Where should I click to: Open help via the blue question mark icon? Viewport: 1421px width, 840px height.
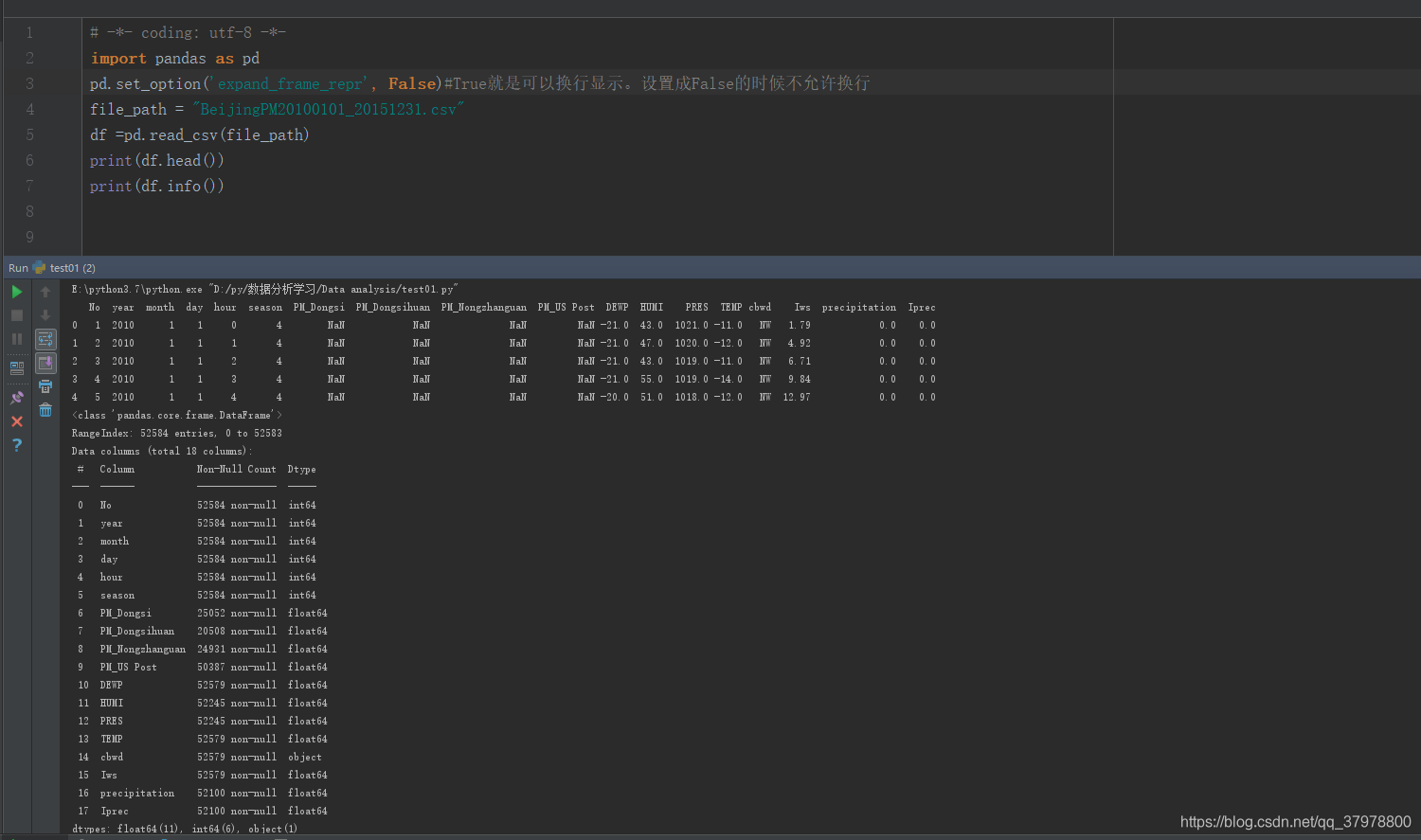click(17, 445)
